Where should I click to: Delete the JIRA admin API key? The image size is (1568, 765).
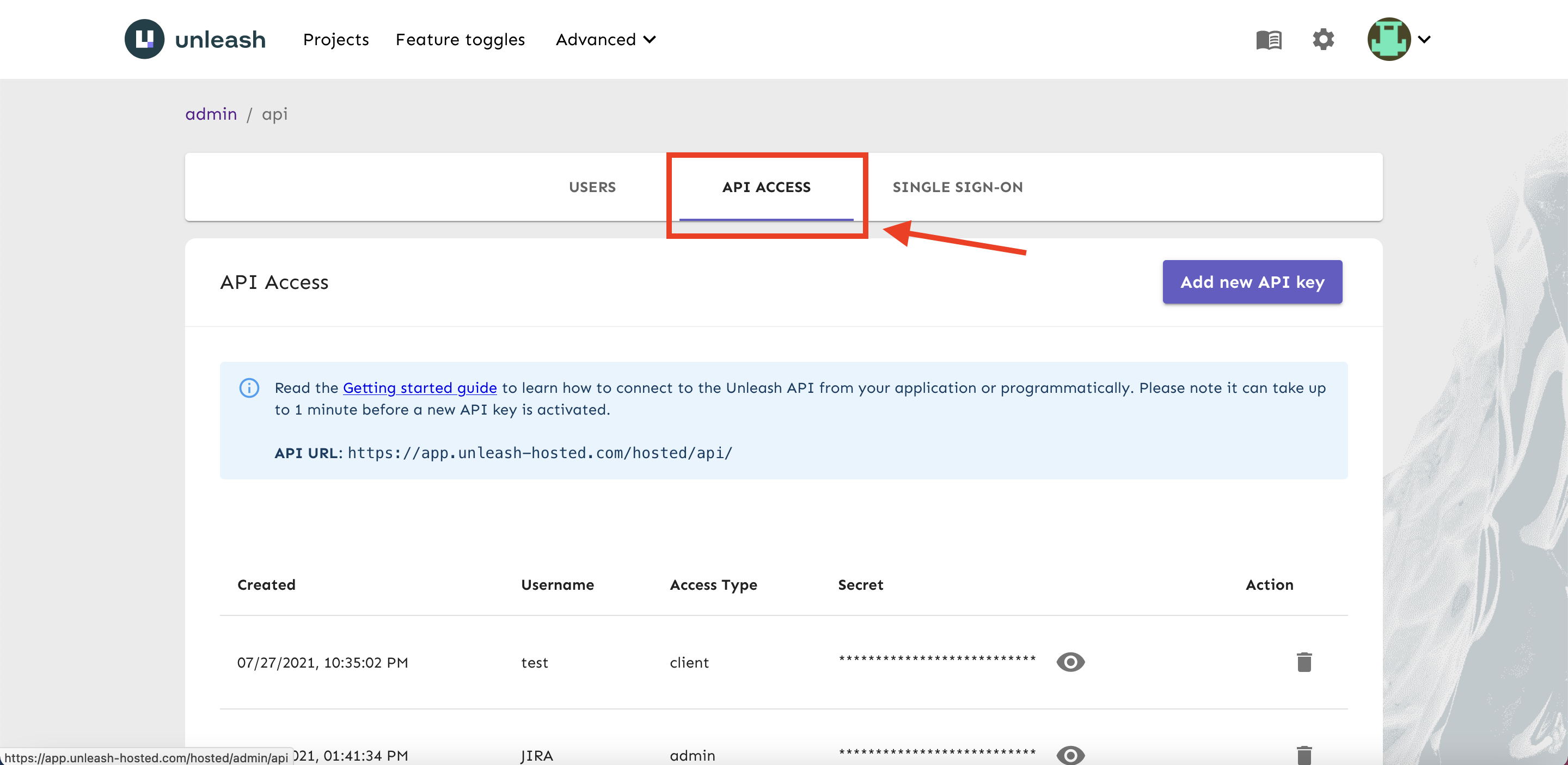click(1304, 754)
